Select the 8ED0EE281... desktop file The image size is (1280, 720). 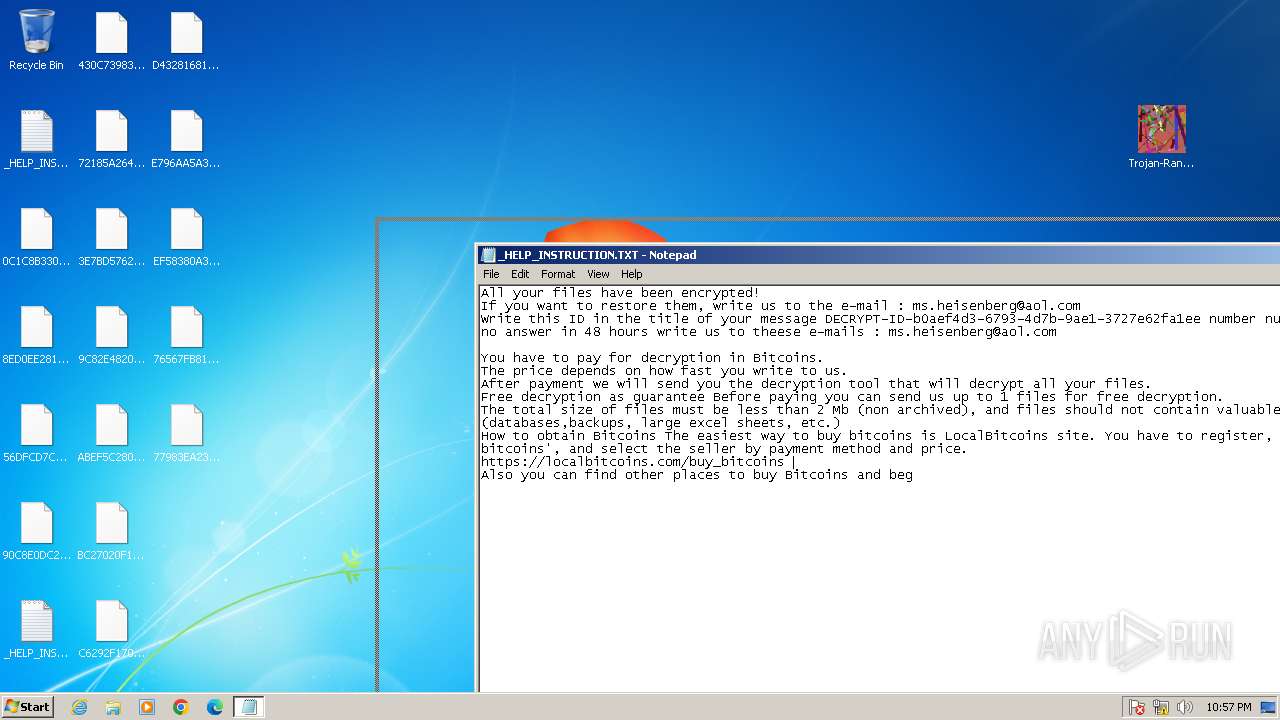tap(36, 334)
